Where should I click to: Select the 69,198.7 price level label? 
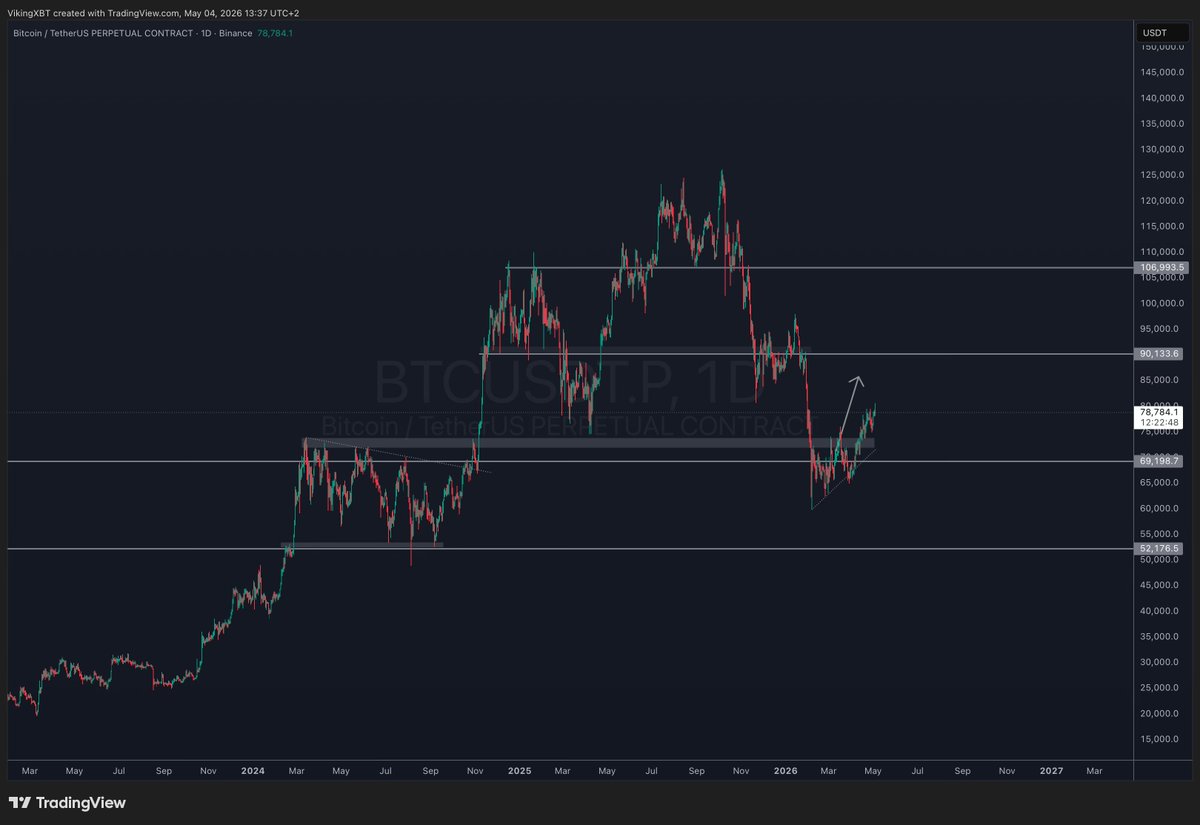[1161, 461]
